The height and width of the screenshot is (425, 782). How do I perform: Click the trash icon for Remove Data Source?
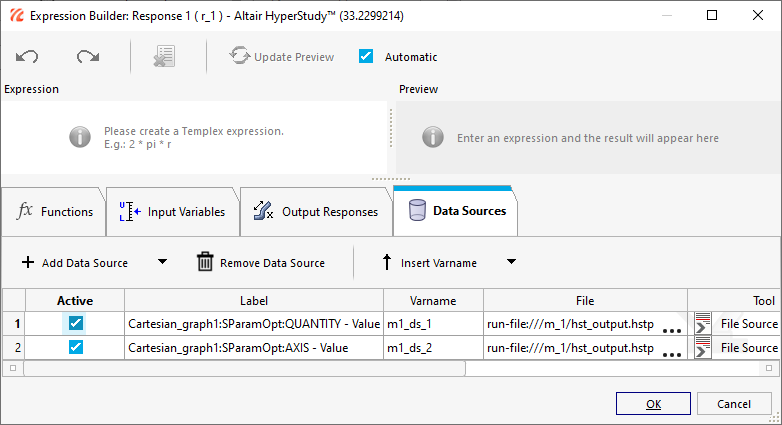tap(205, 263)
